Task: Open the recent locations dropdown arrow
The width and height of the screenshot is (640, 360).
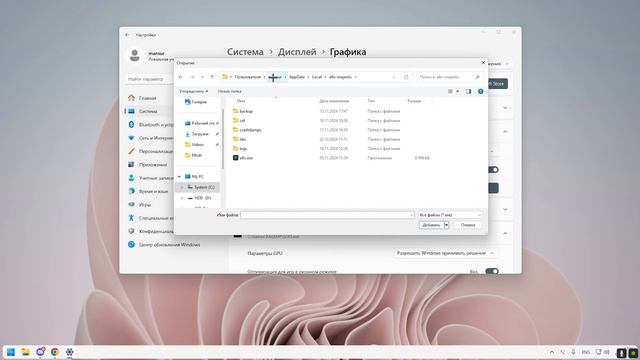Action: tap(202, 77)
